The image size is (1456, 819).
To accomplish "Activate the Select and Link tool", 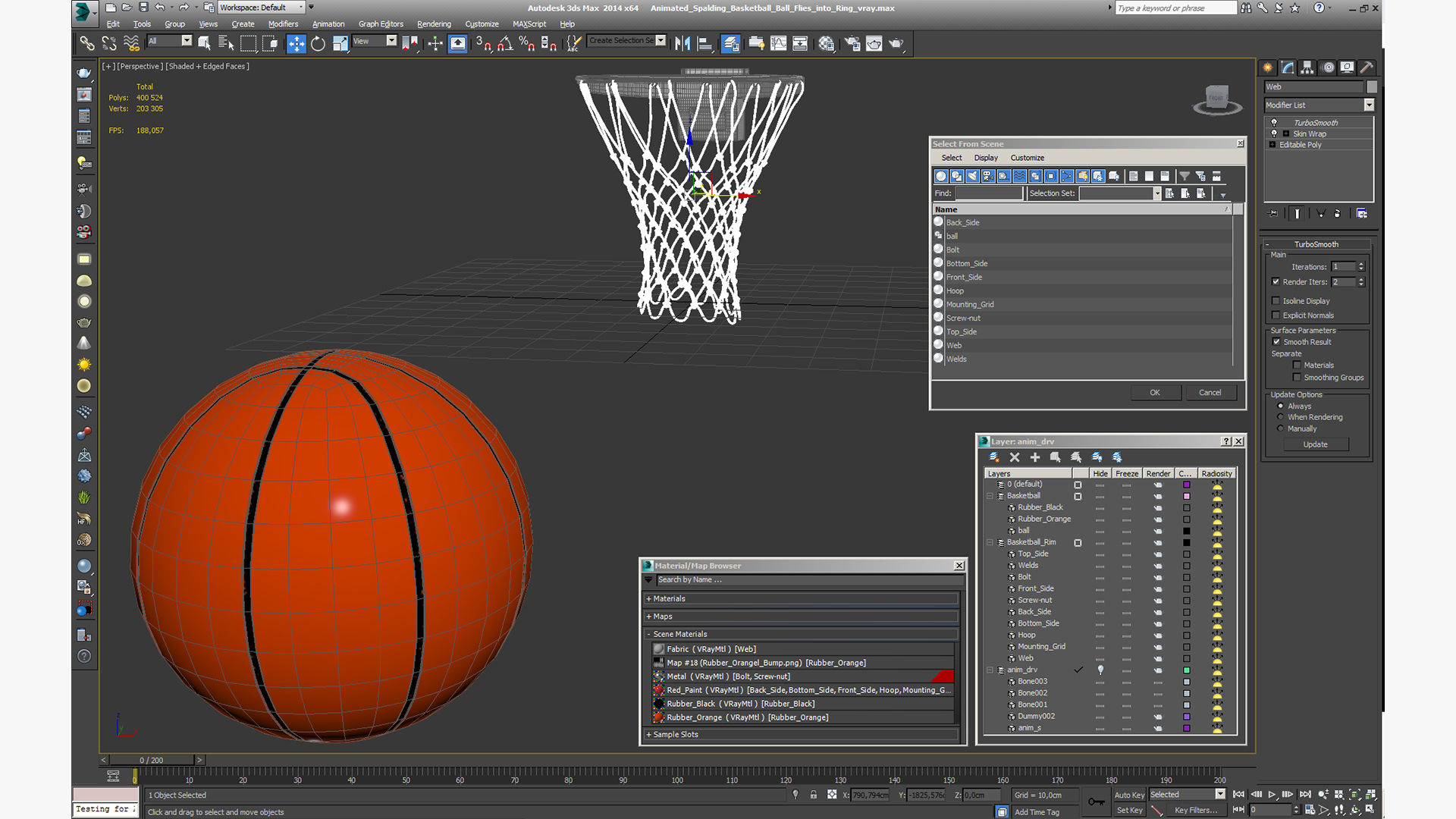I will (x=86, y=44).
